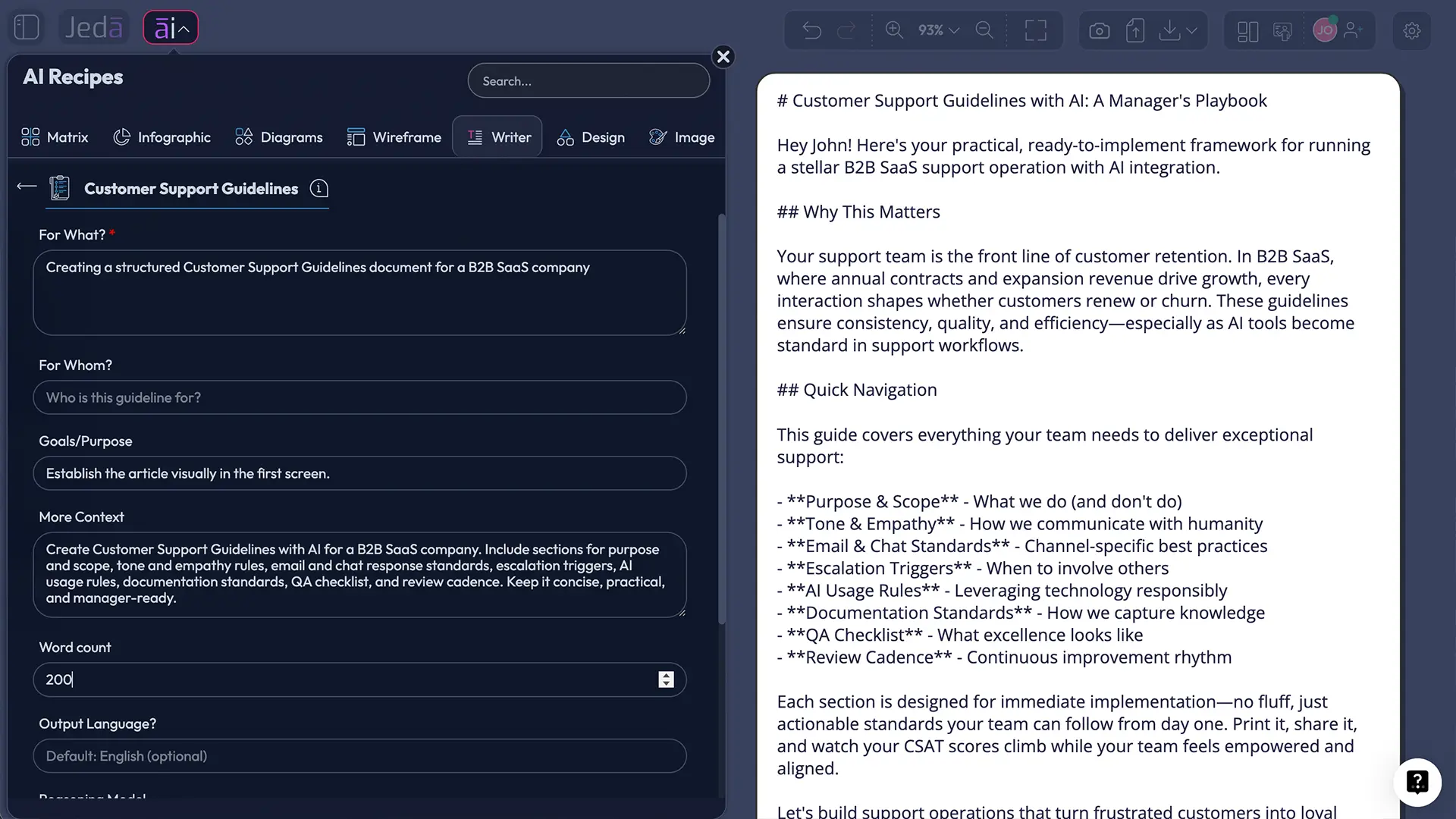Open settings gear
This screenshot has height=819, width=1456.
(x=1411, y=31)
